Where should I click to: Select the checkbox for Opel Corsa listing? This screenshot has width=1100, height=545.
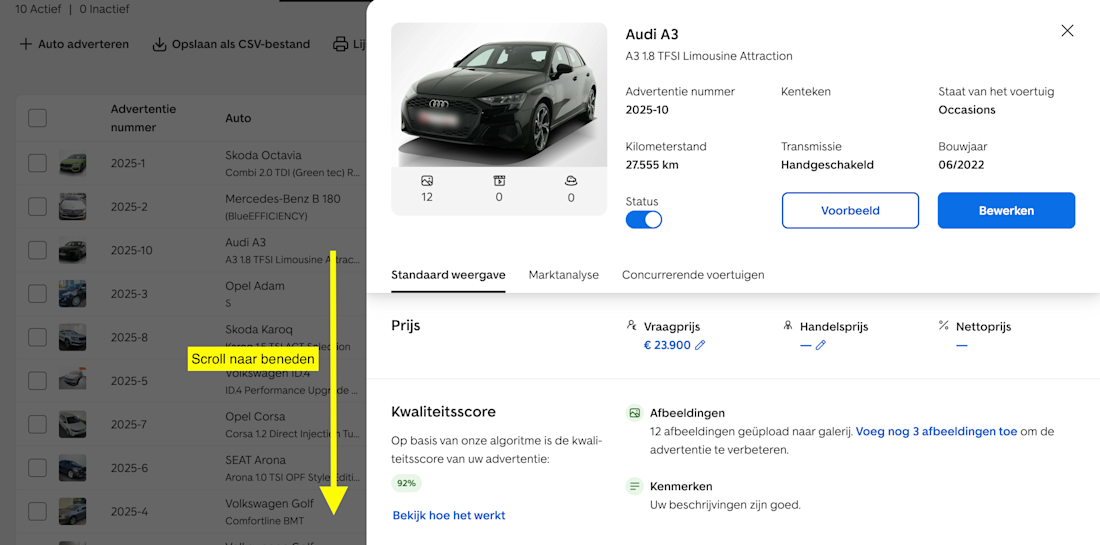(x=37, y=424)
